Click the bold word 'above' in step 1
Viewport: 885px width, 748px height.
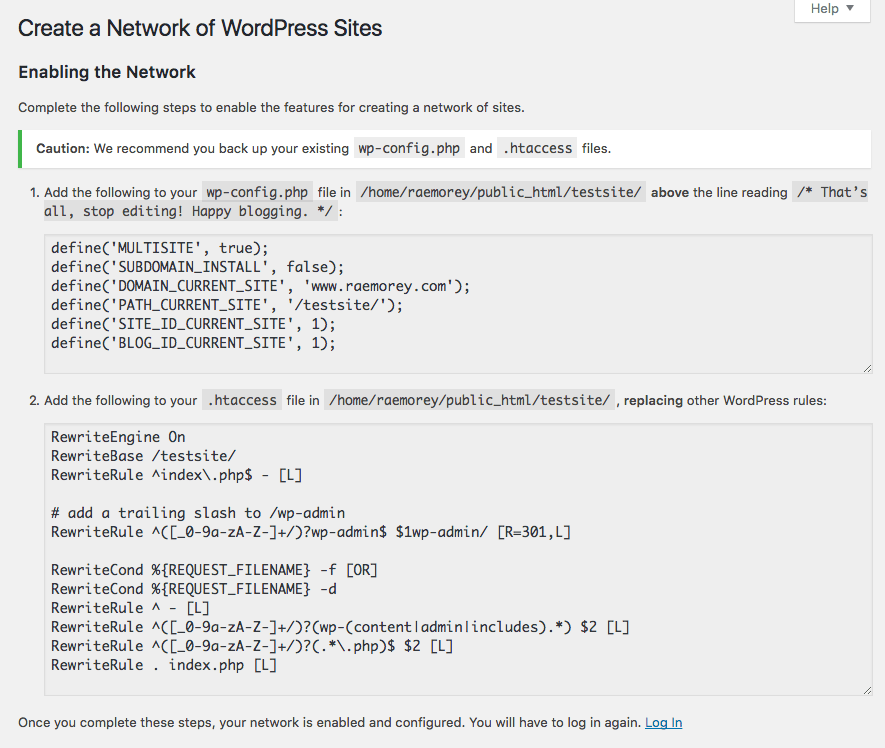[x=670, y=193]
